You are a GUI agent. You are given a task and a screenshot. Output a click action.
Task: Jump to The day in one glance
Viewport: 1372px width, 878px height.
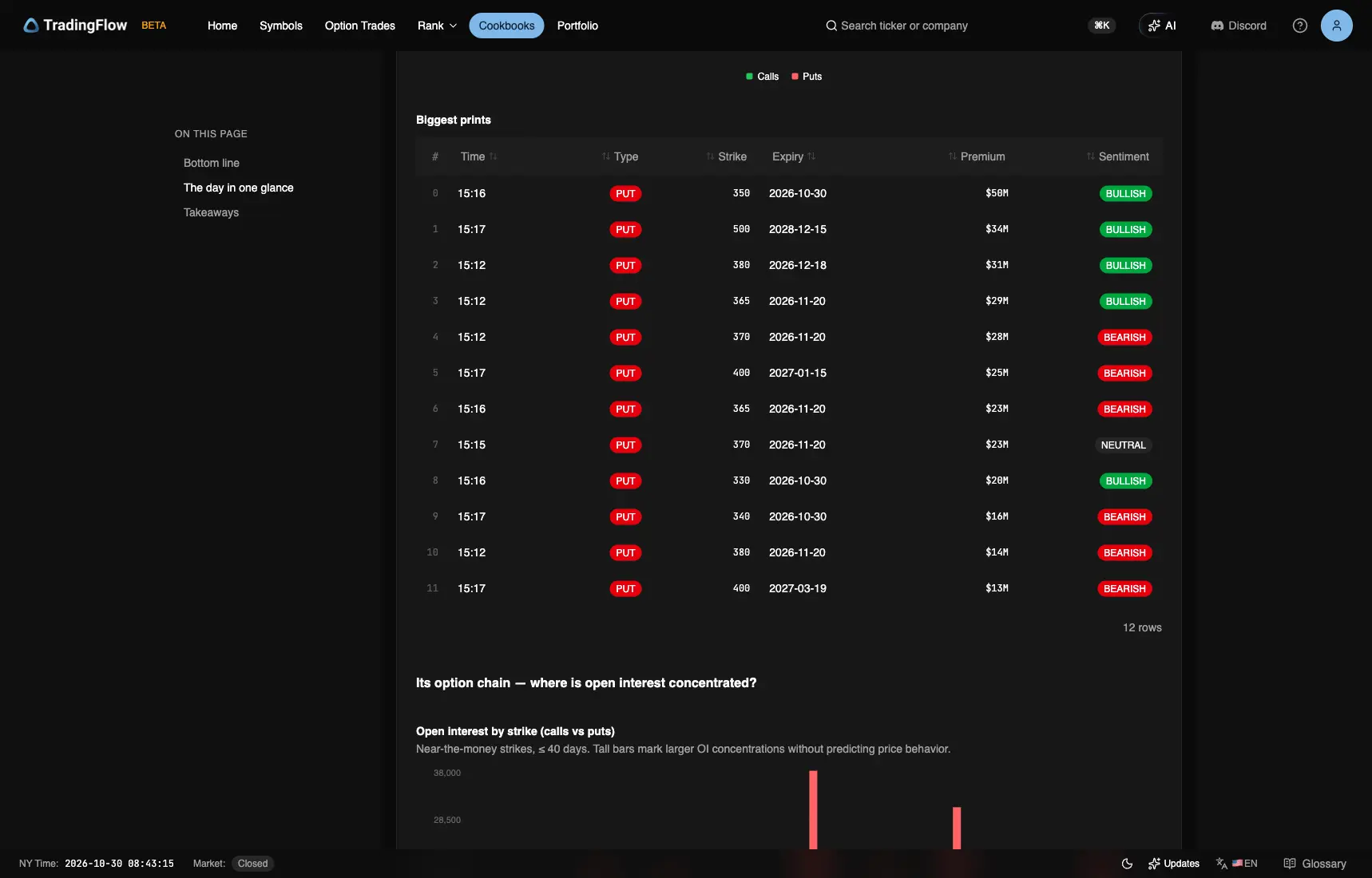pos(239,188)
